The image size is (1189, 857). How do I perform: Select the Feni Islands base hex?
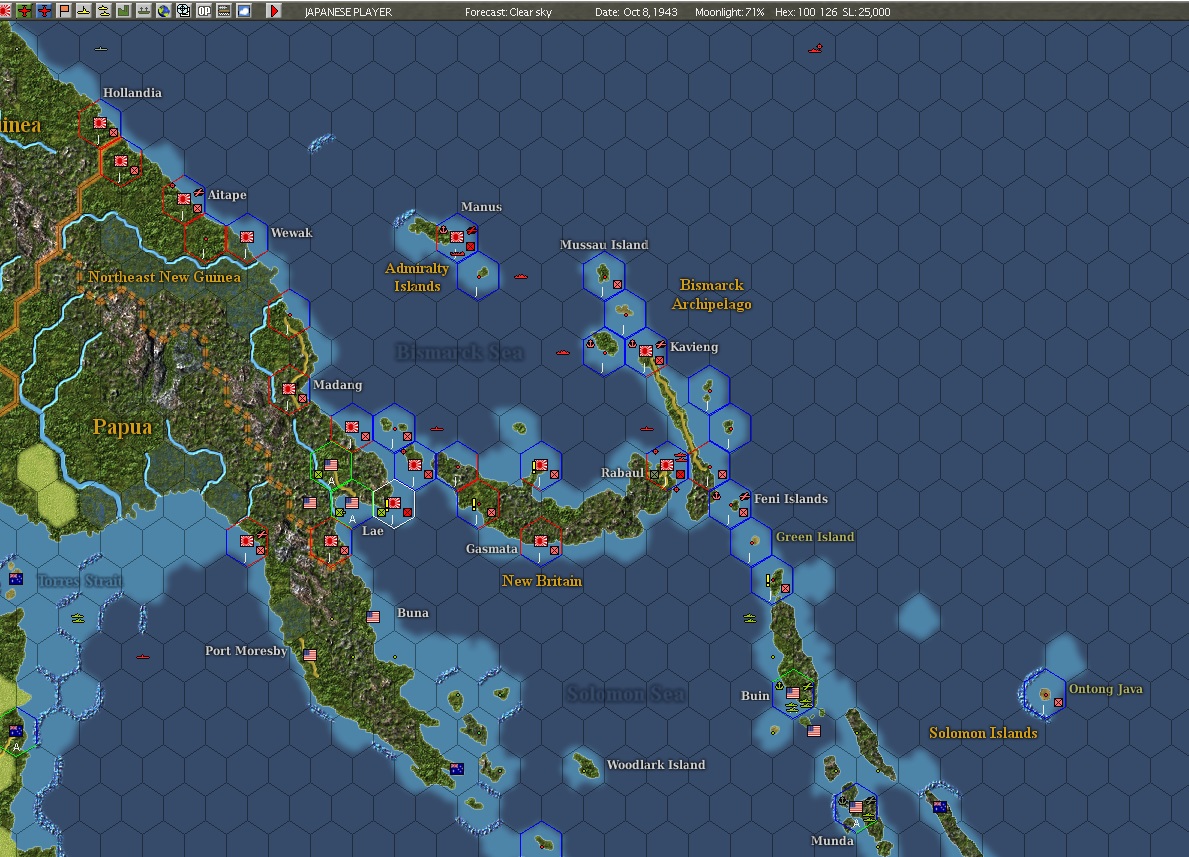click(731, 502)
